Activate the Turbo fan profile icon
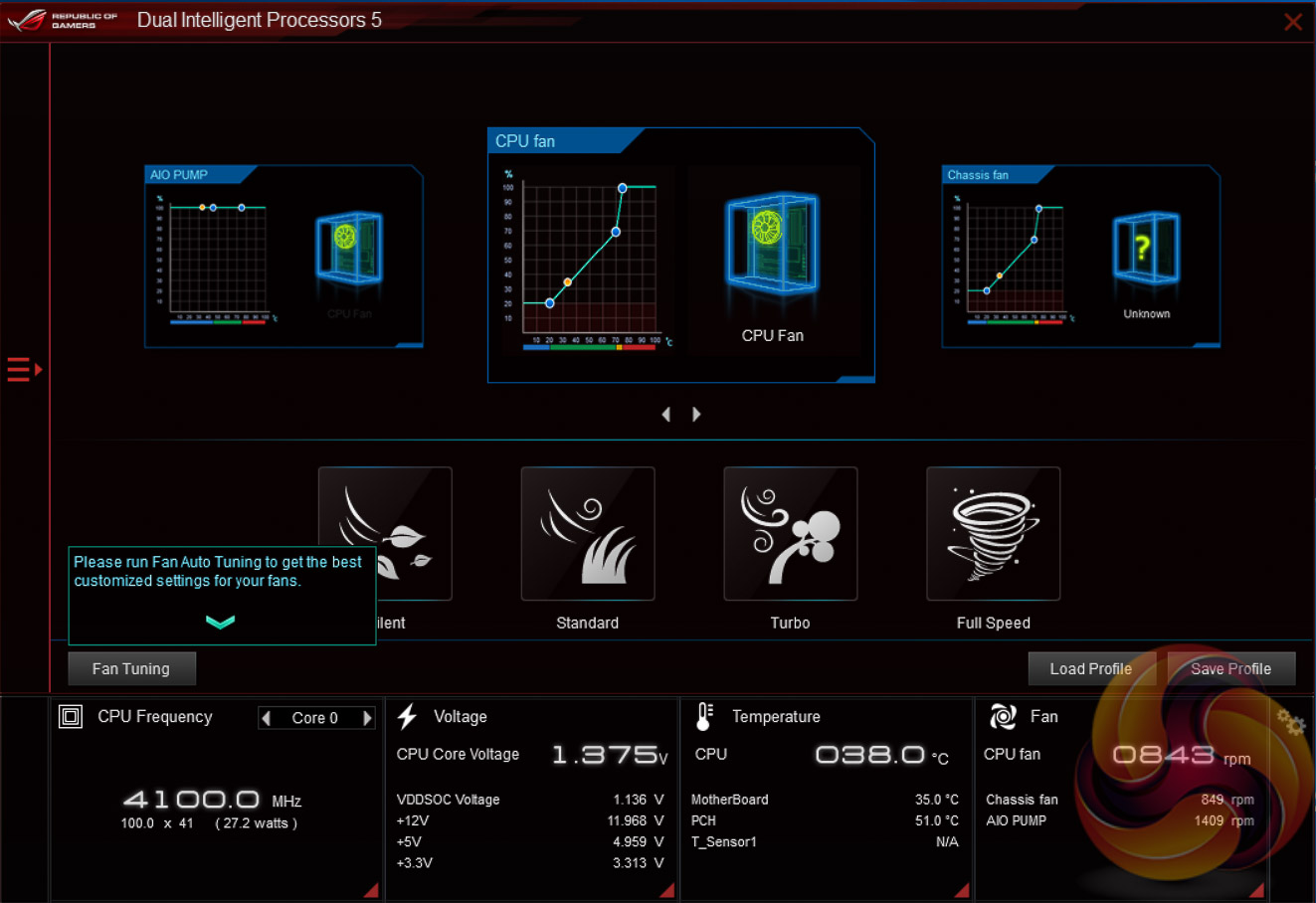 click(x=791, y=534)
